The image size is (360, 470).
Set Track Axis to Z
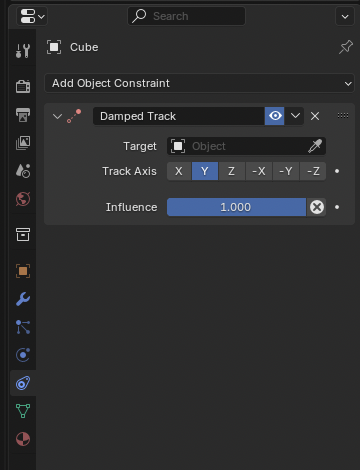point(231,171)
